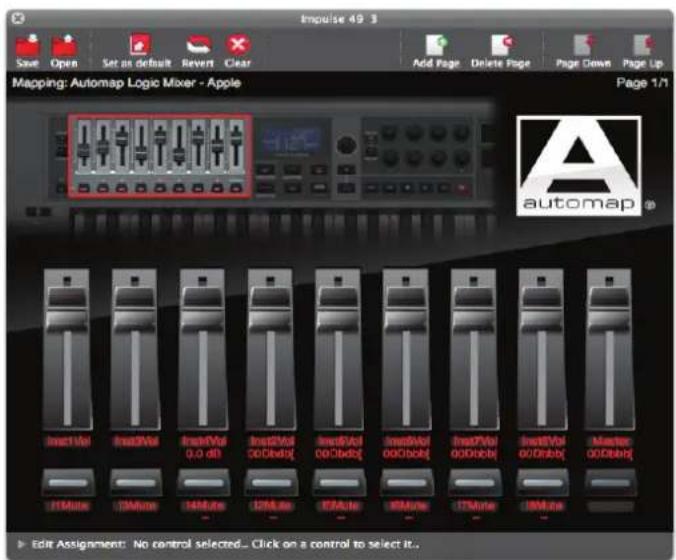Select the fourth fader from the left
The height and width of the screenshot is (560, 676).
[x=270, y=349]
